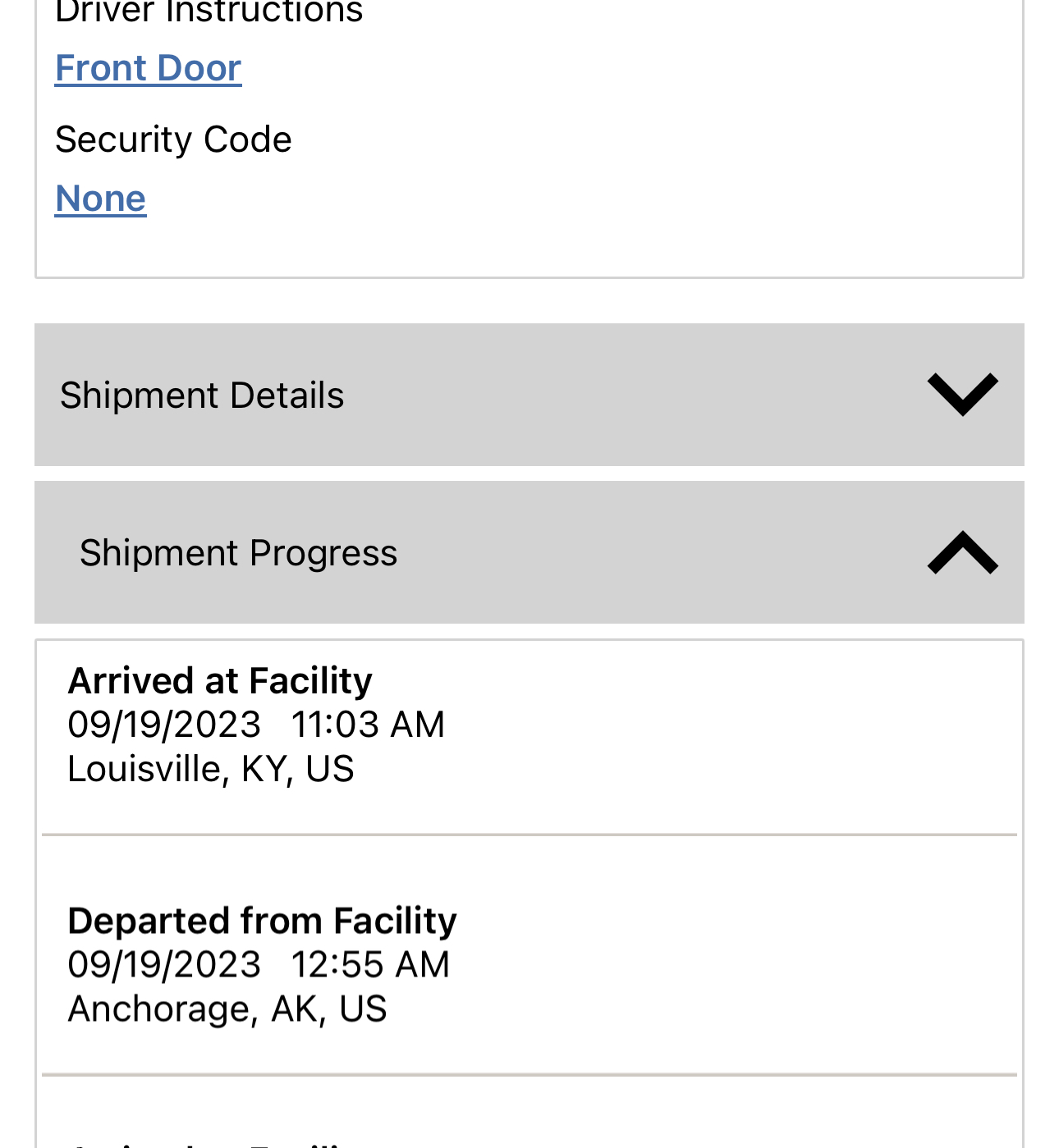This screenshot has height=1148, width=1059.
Task: Tap the 09/19/2023 date under Departed from Facility
Action: 164,964
